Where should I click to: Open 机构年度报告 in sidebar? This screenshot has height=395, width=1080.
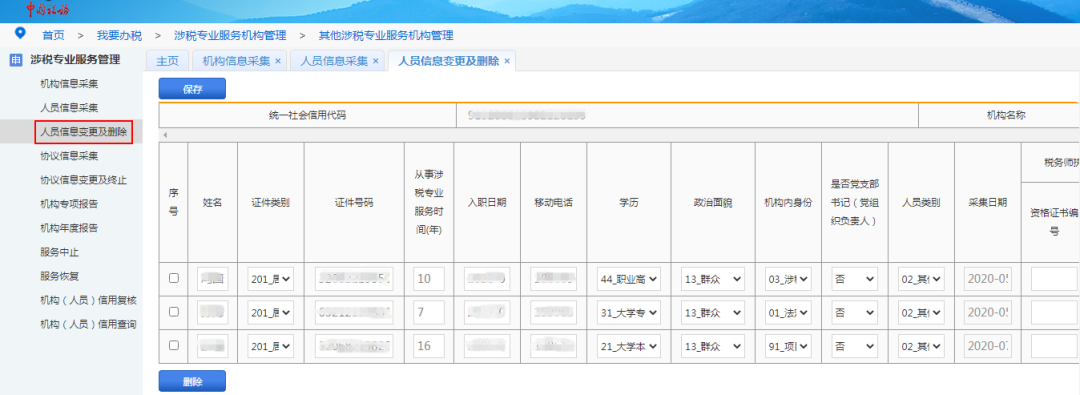click(x=69, y=228)
